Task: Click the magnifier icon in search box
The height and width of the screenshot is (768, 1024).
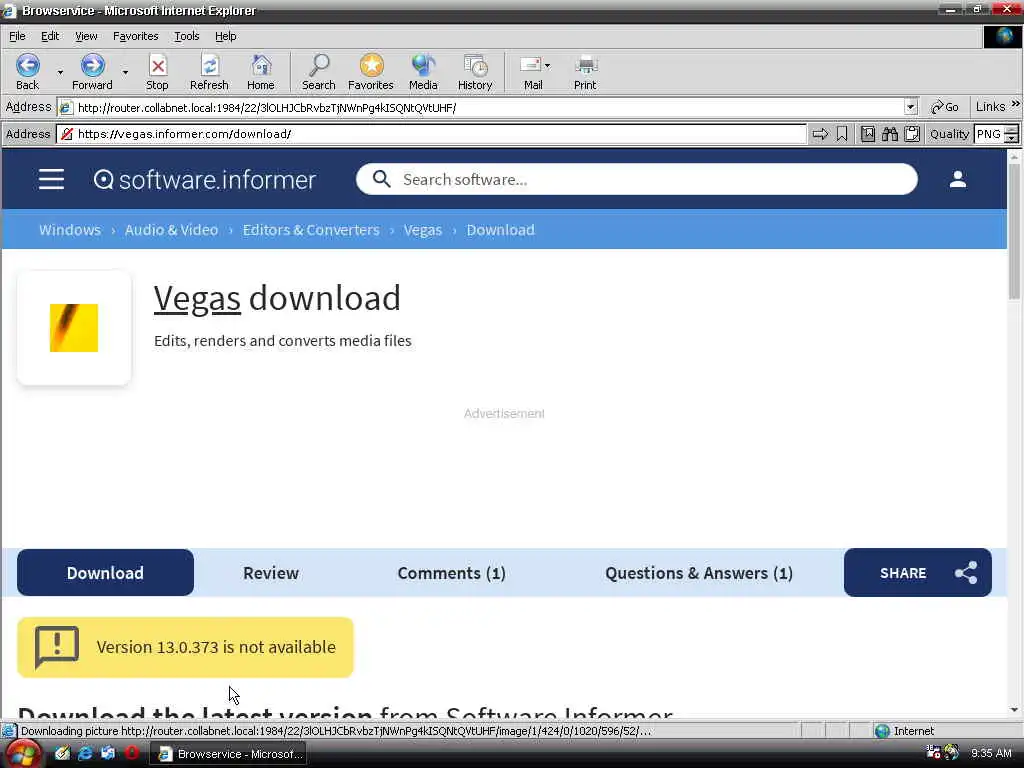Action: point(381,179)
